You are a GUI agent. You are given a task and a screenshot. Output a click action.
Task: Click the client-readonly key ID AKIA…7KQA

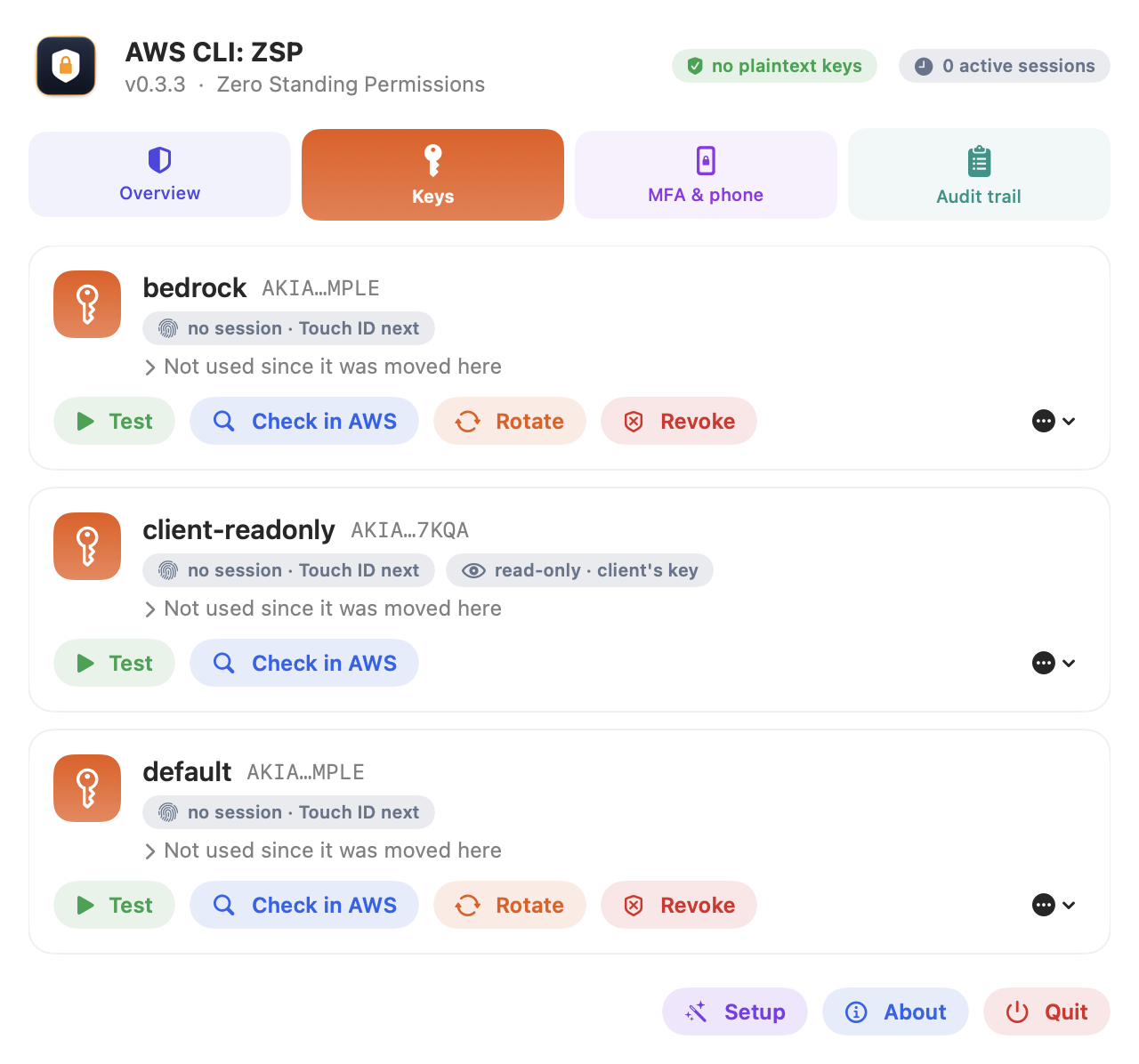tap(410, 531)
